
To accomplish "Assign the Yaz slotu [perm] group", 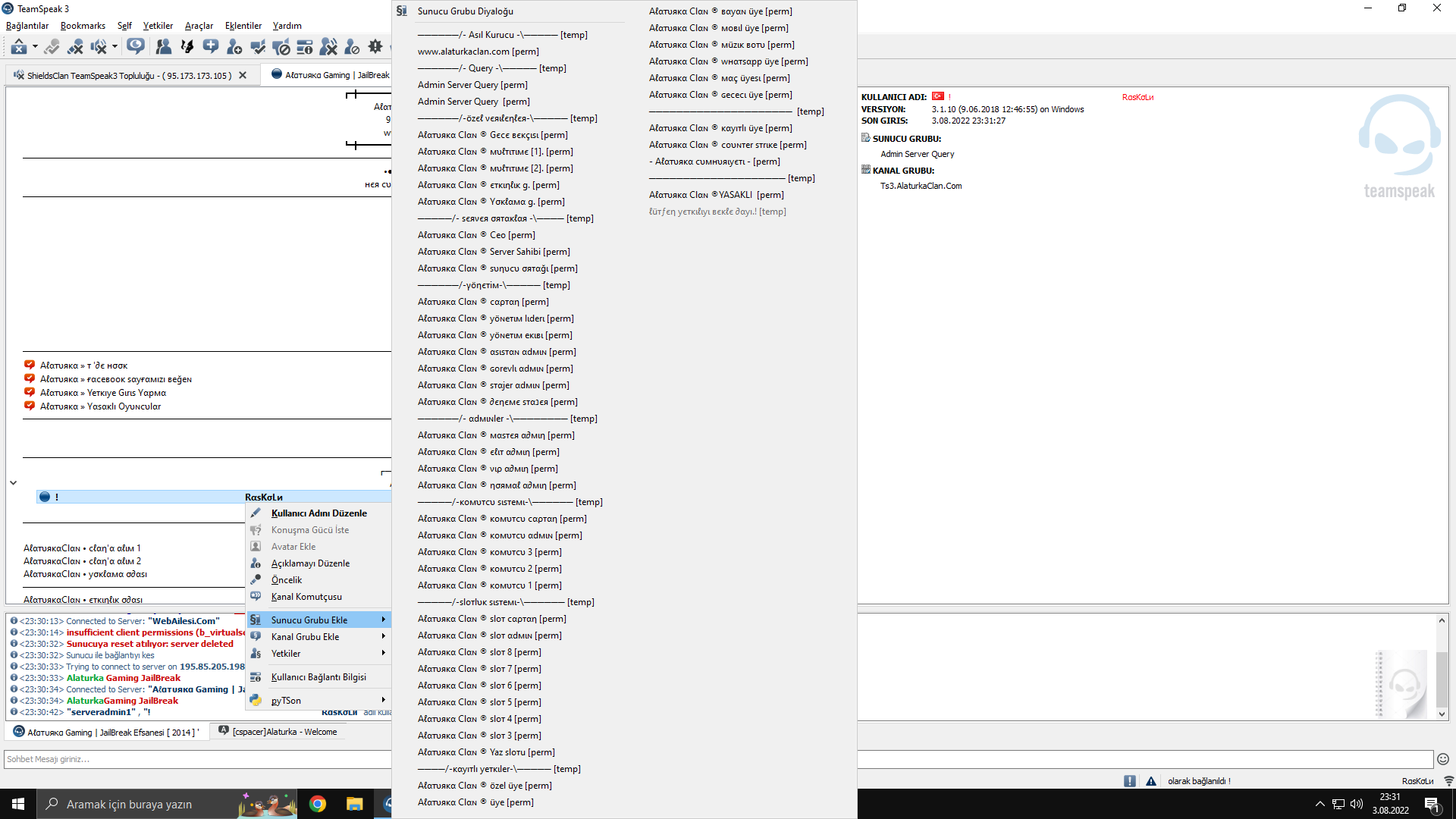I will click(486, 752).
